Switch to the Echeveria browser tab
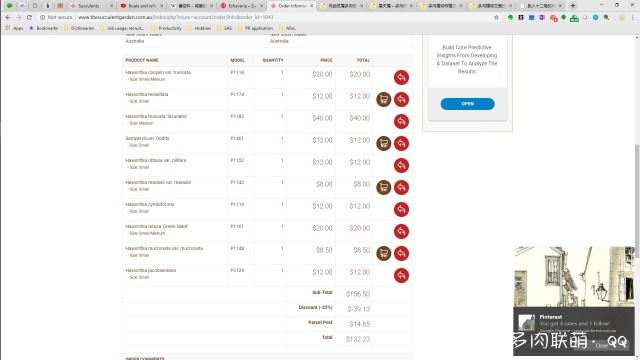Screen dimensions: 640x360 tap(242, 6)
